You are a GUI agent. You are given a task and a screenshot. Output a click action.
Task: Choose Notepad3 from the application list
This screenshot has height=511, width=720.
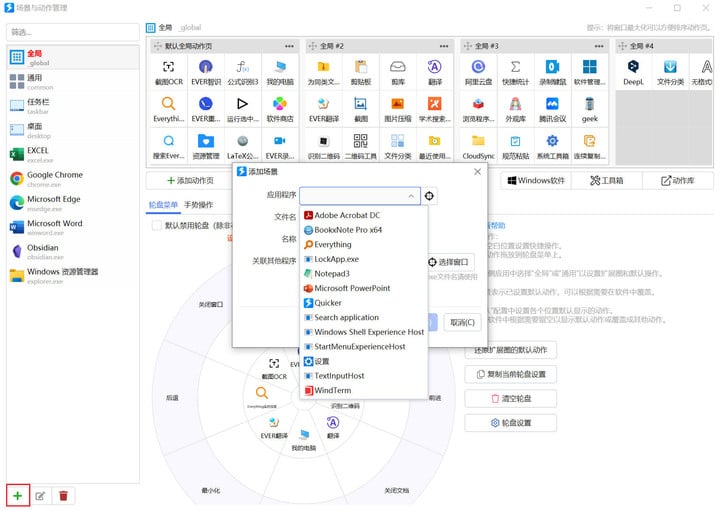coord(364,274)
